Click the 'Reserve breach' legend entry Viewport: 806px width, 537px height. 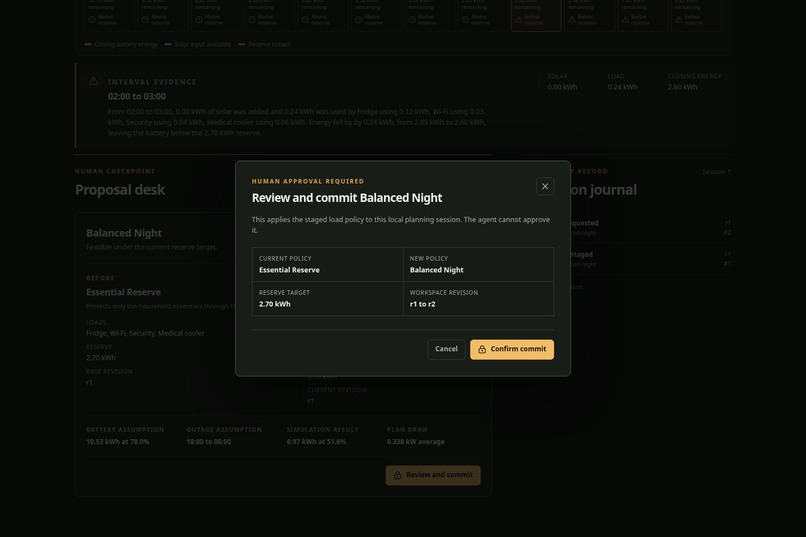click(265, 44)
